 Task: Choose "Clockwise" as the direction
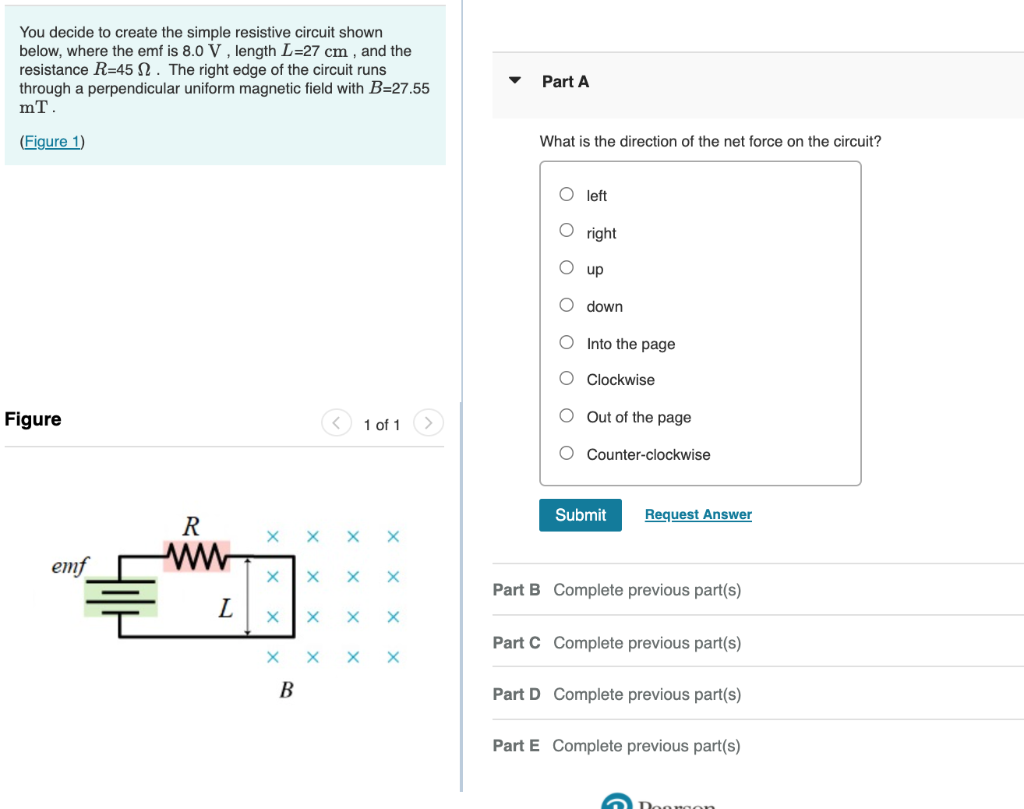tap(566, 379)
